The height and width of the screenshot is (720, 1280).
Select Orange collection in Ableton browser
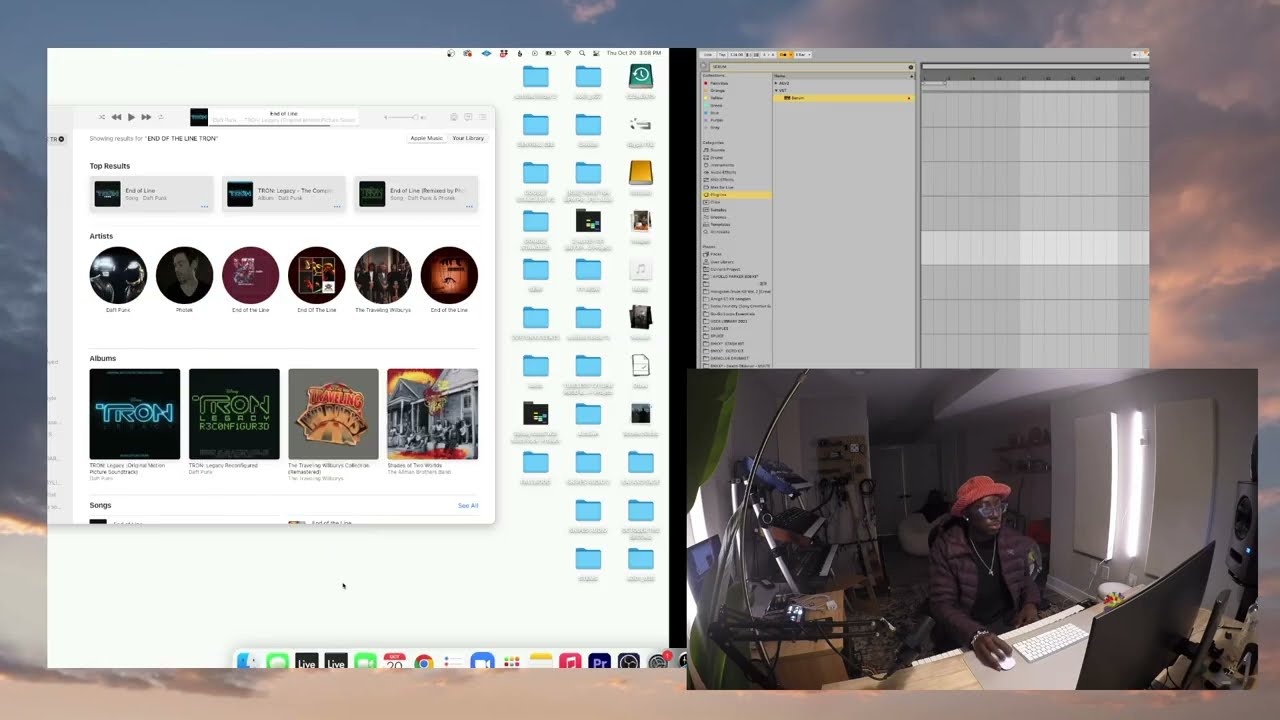click(x=717, y=90)
